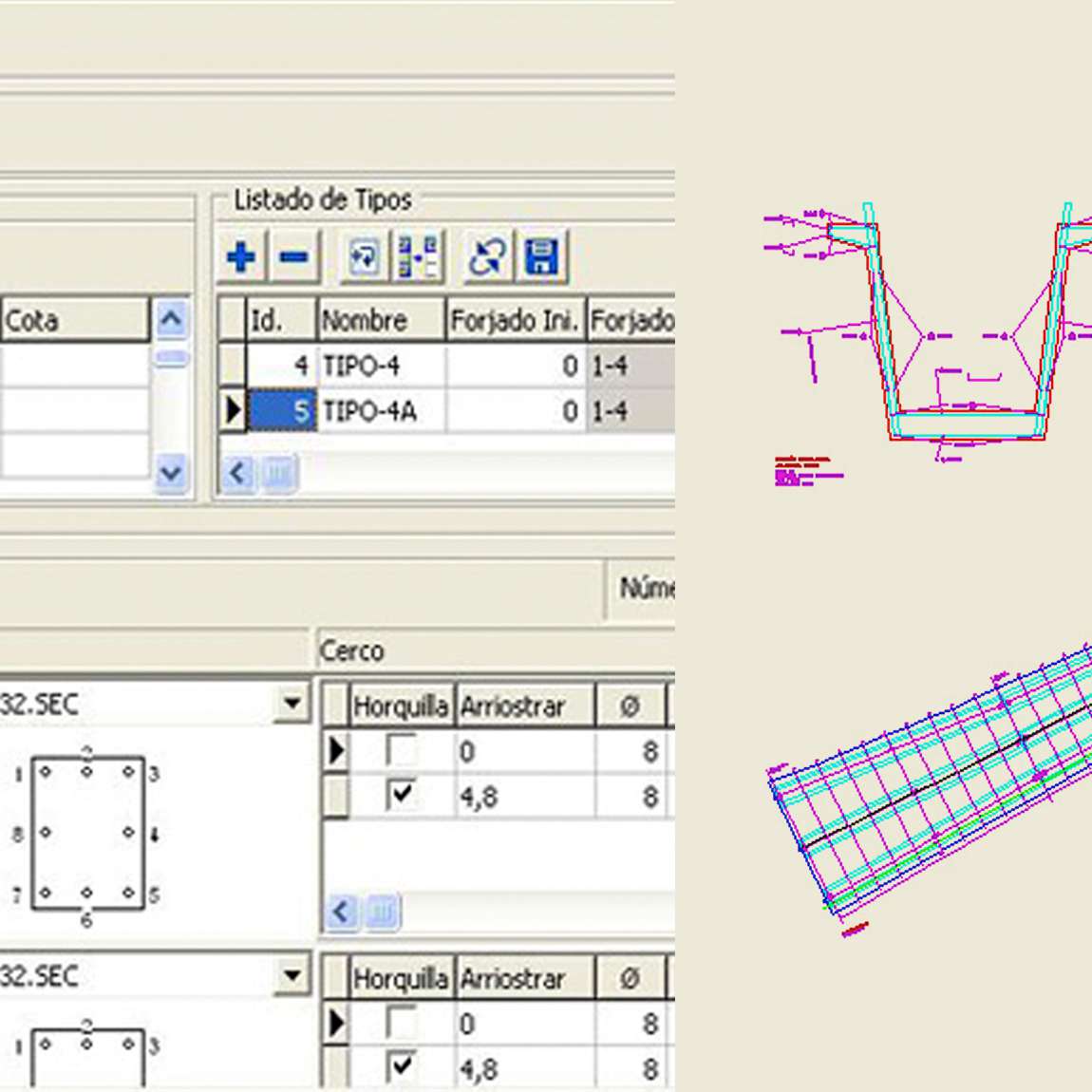This screenshot has width=1092, height=1092.
Task: Click the lower Arriostrar column header
Action: point(526,978)
